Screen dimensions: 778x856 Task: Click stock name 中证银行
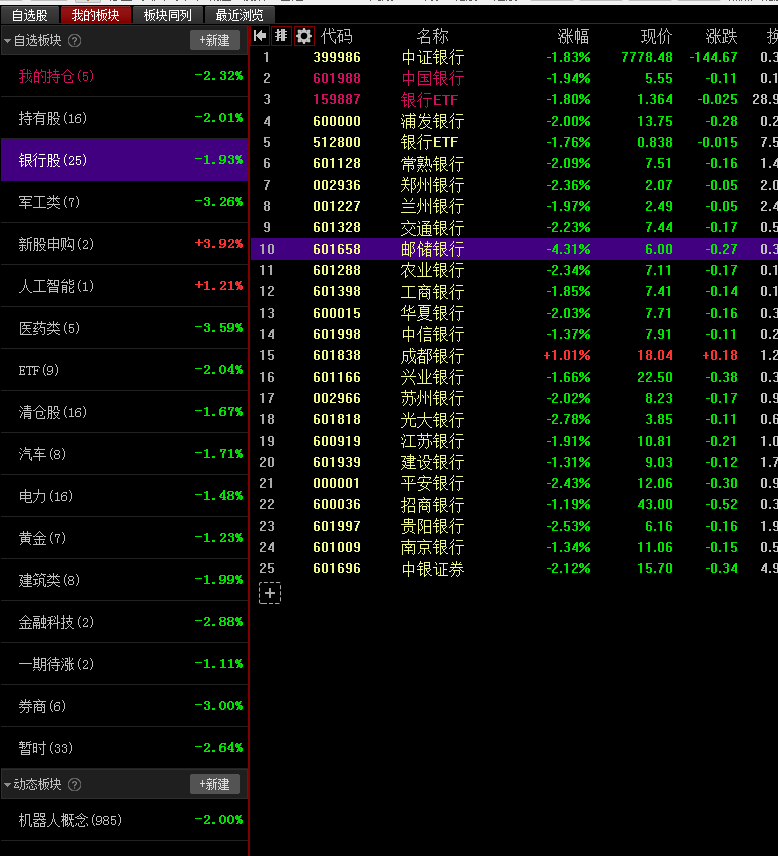click(x=432, y=57)
